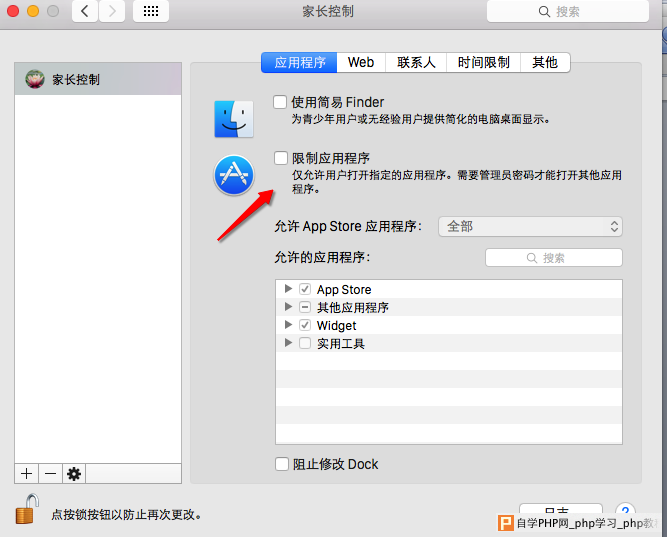This screenshot has height=537, width=667.
Task: Enable the 阻止修改 Dock checkbox
Action: (x=282, y=464)
